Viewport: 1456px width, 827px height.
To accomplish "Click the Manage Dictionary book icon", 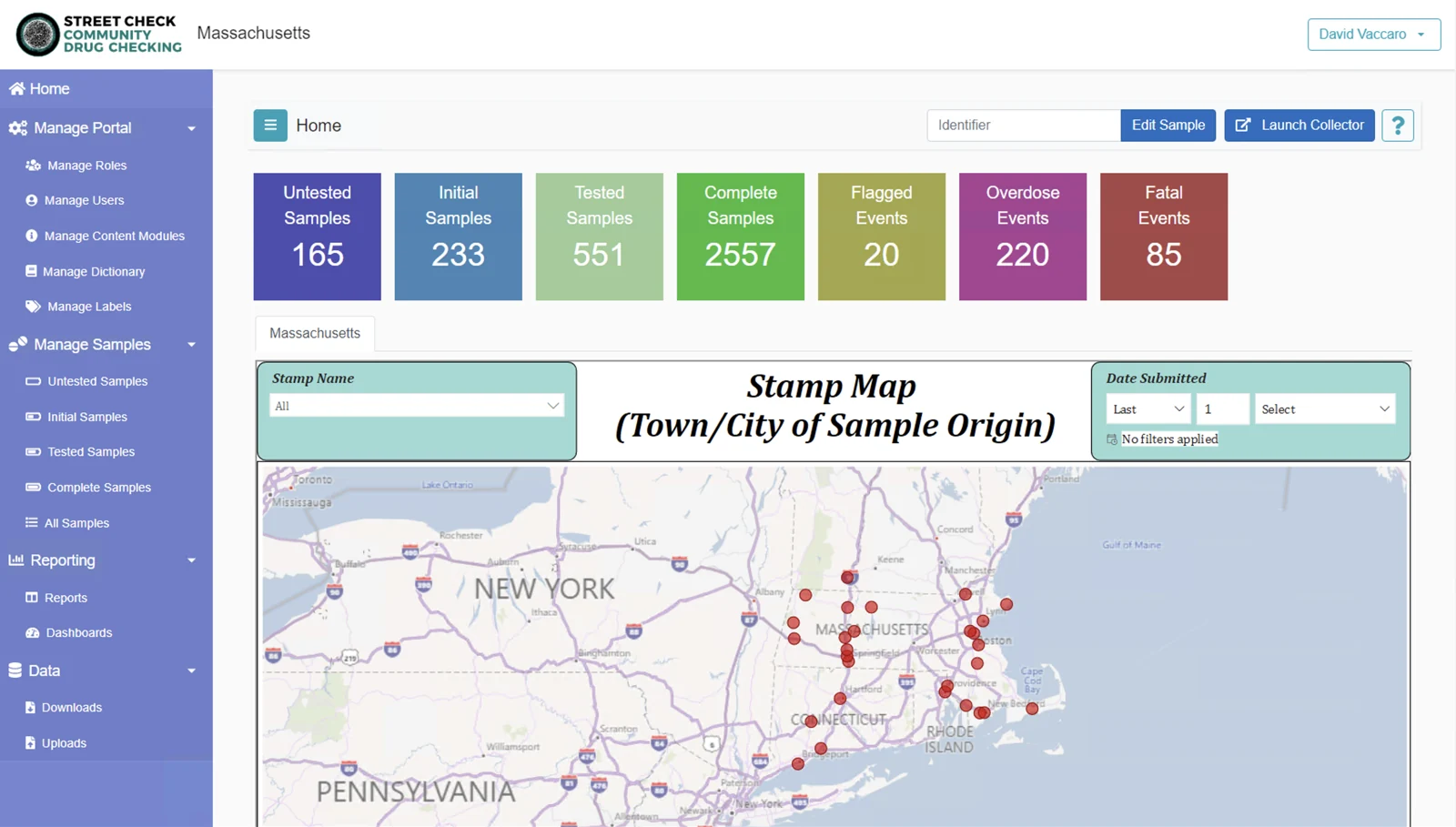I will (x=31, y=271).
